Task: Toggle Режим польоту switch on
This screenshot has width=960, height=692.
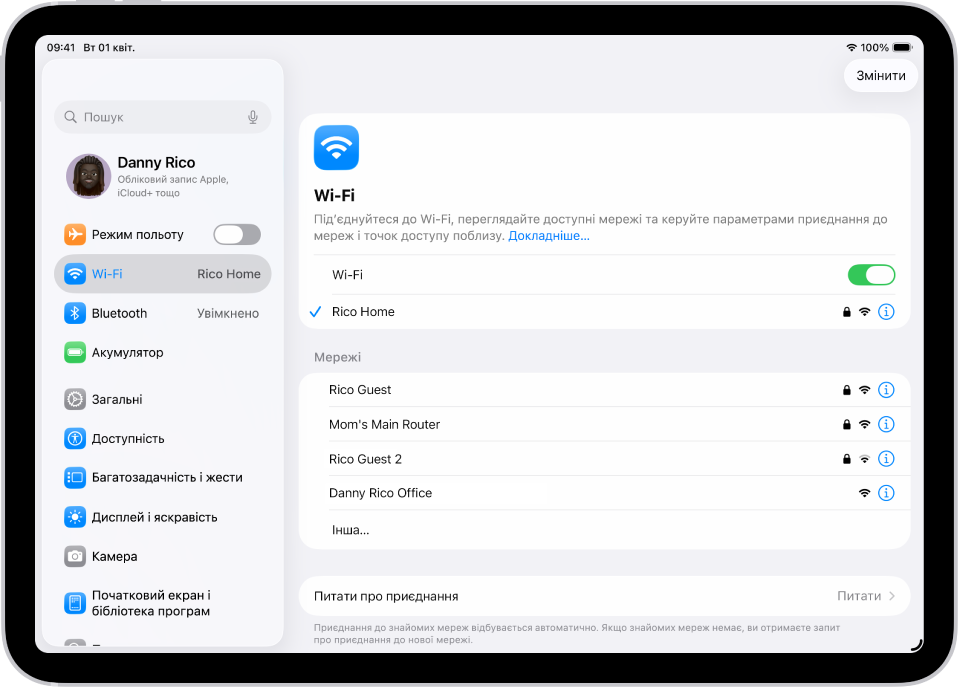Action: pyautogui.click(x=237, y=235)
